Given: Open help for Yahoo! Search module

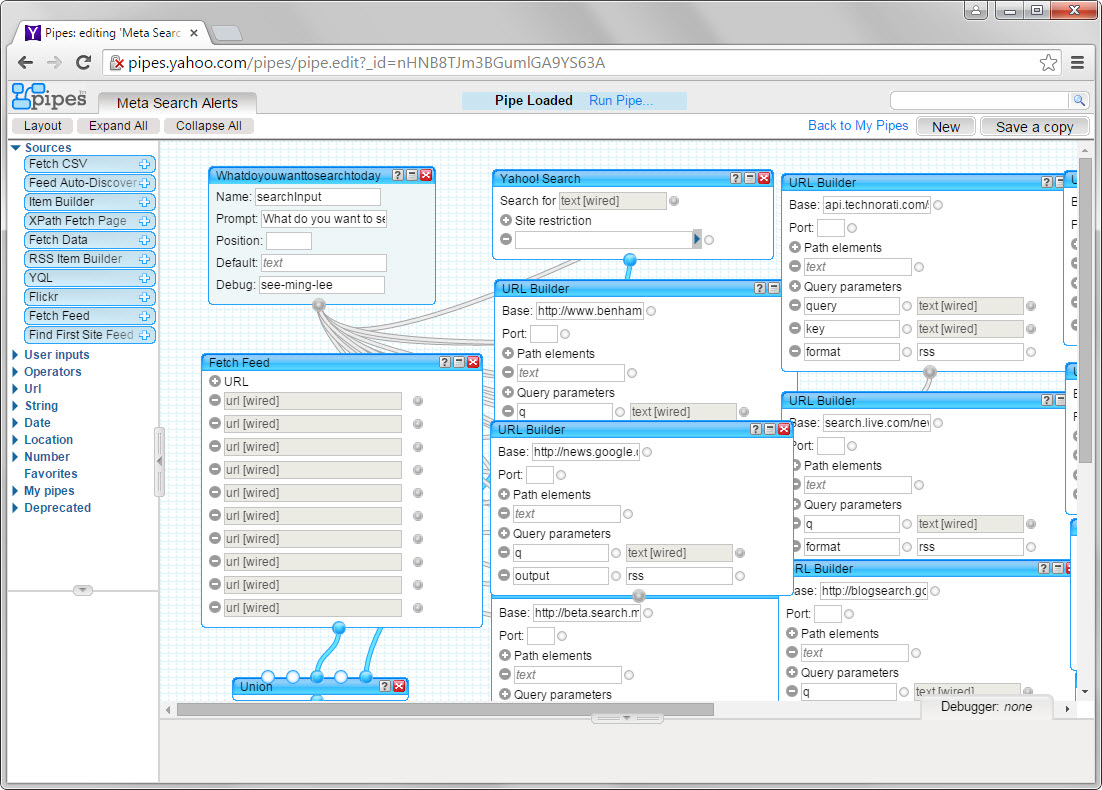Looking at the screenshot, I should tap(736, 179).
